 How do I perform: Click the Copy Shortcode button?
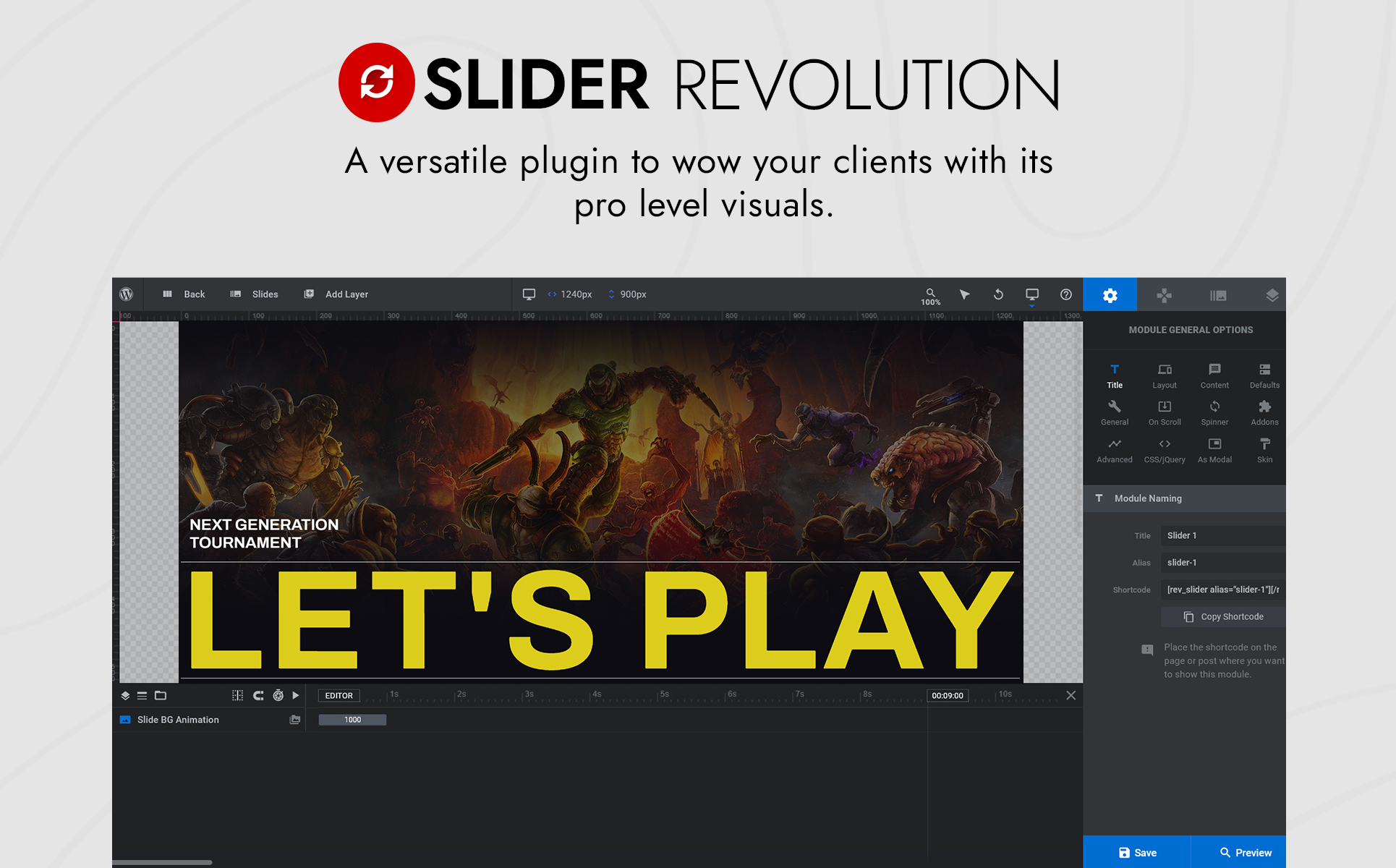[x=1223, y=617]
